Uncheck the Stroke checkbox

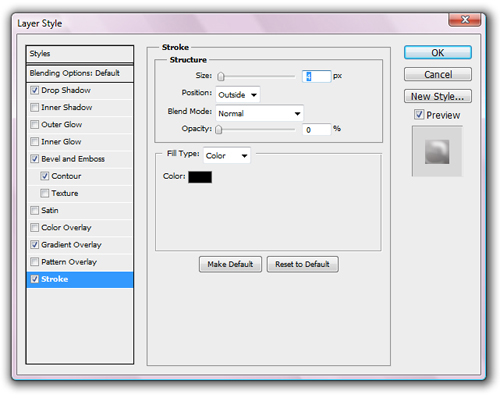tap(35, 279)
